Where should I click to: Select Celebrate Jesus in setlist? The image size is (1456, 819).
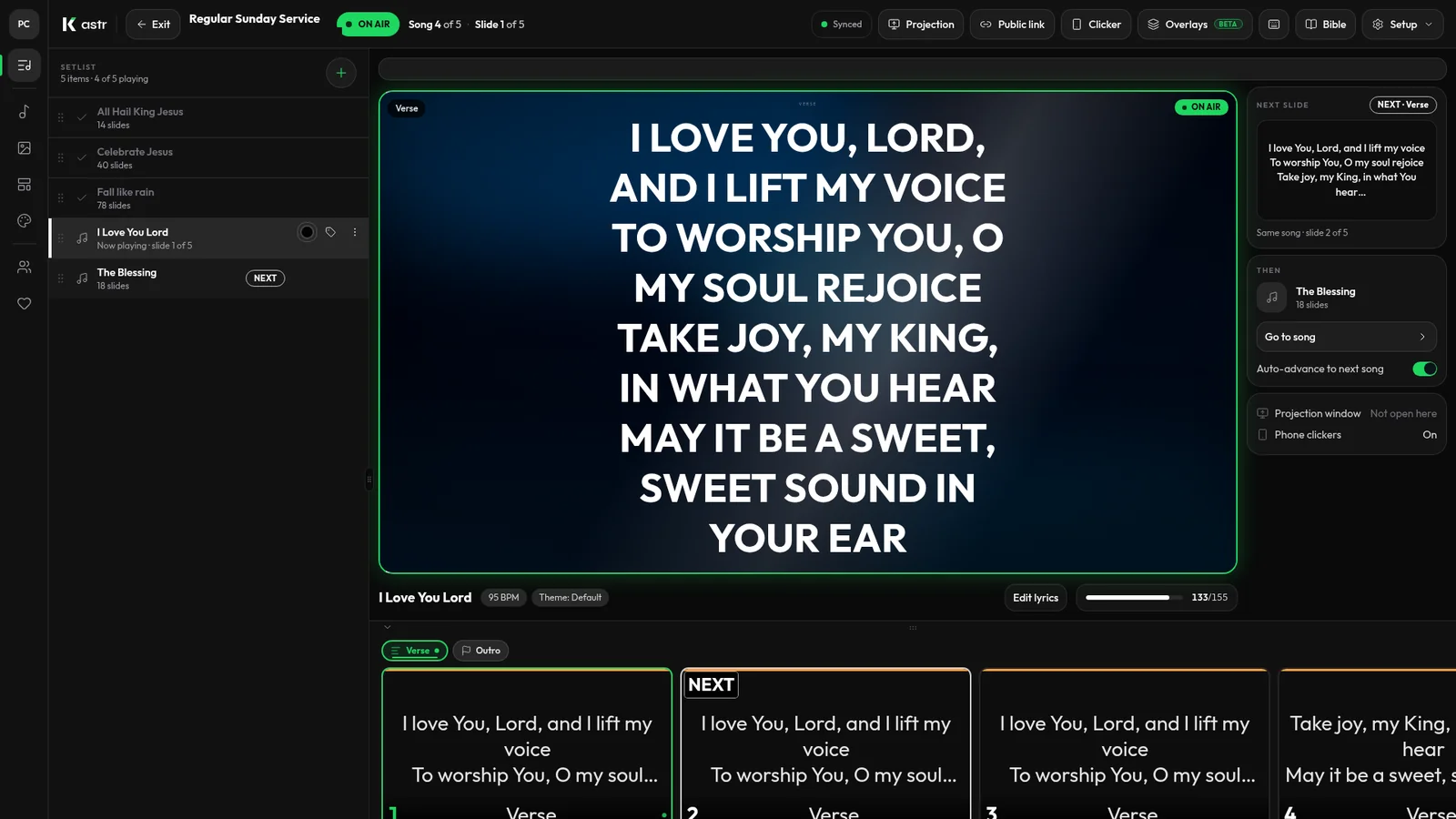209,158
